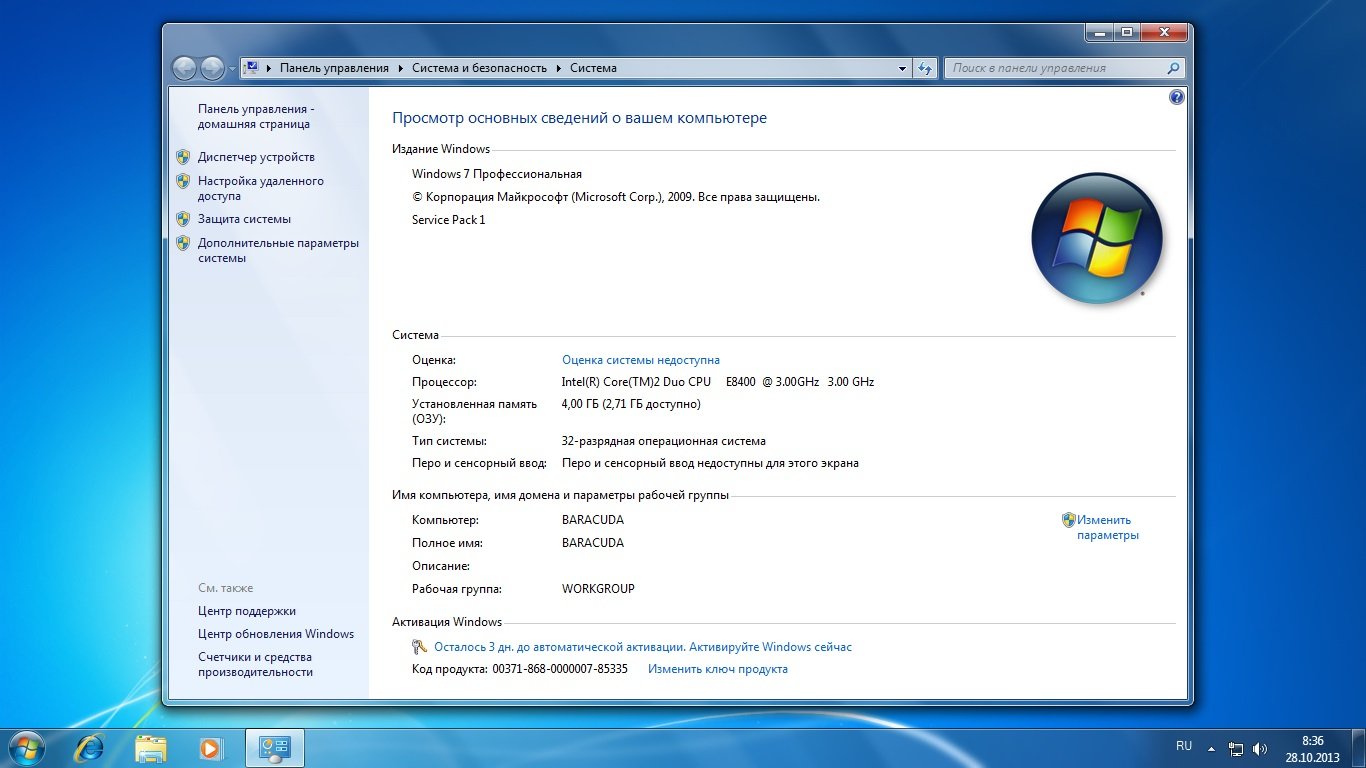Open Центр обновления Windows link
The width and height of the screenshot is (1366, 768).
click(x=276, y=634)
